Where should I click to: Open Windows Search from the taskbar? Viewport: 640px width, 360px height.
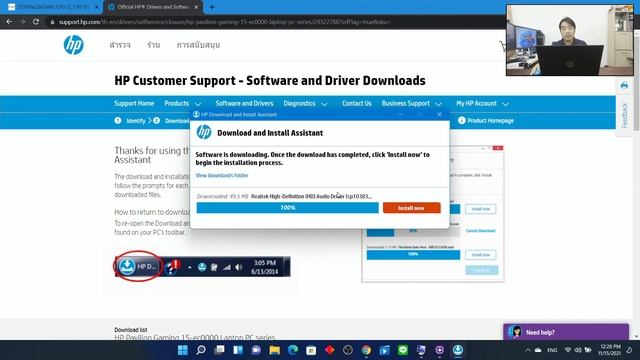click(201, 350)
